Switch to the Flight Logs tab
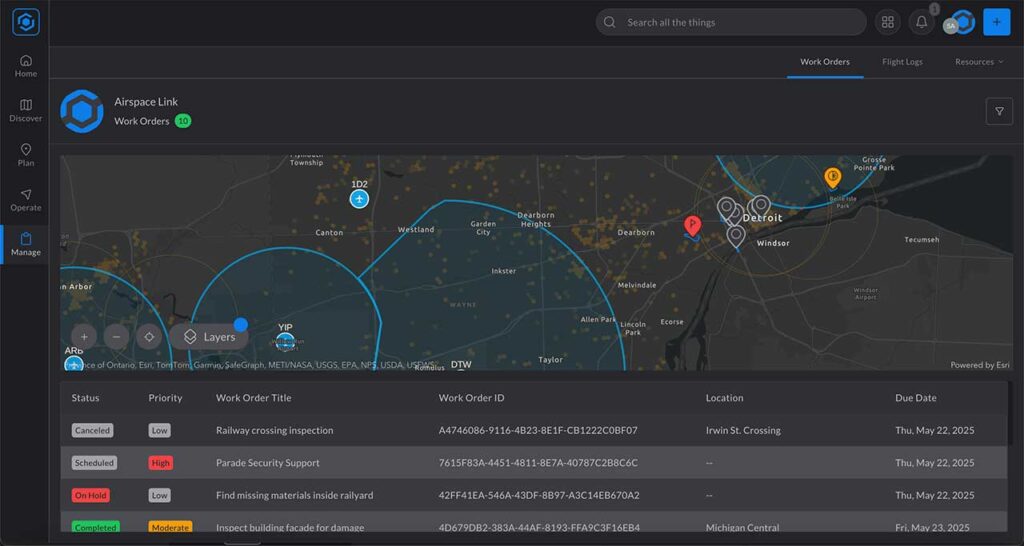This screenshot has width=1024, height=546. point(902,61)
